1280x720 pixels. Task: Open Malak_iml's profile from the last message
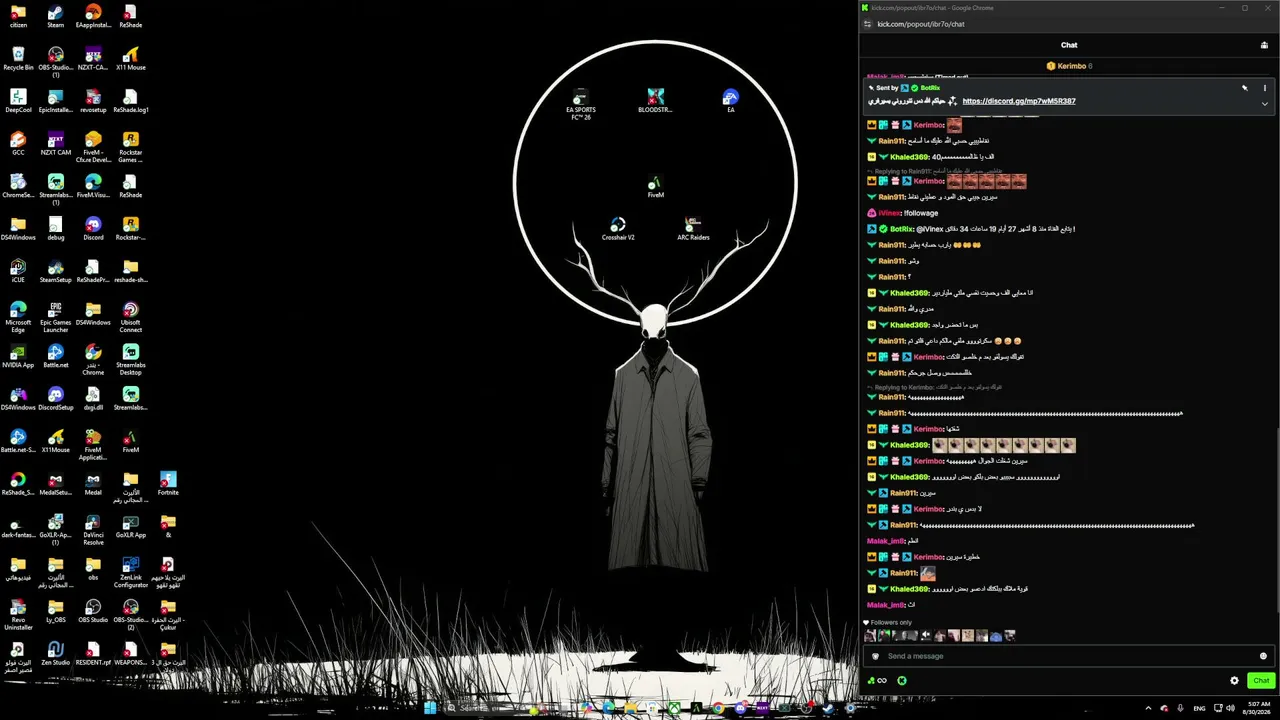point(885,605)
